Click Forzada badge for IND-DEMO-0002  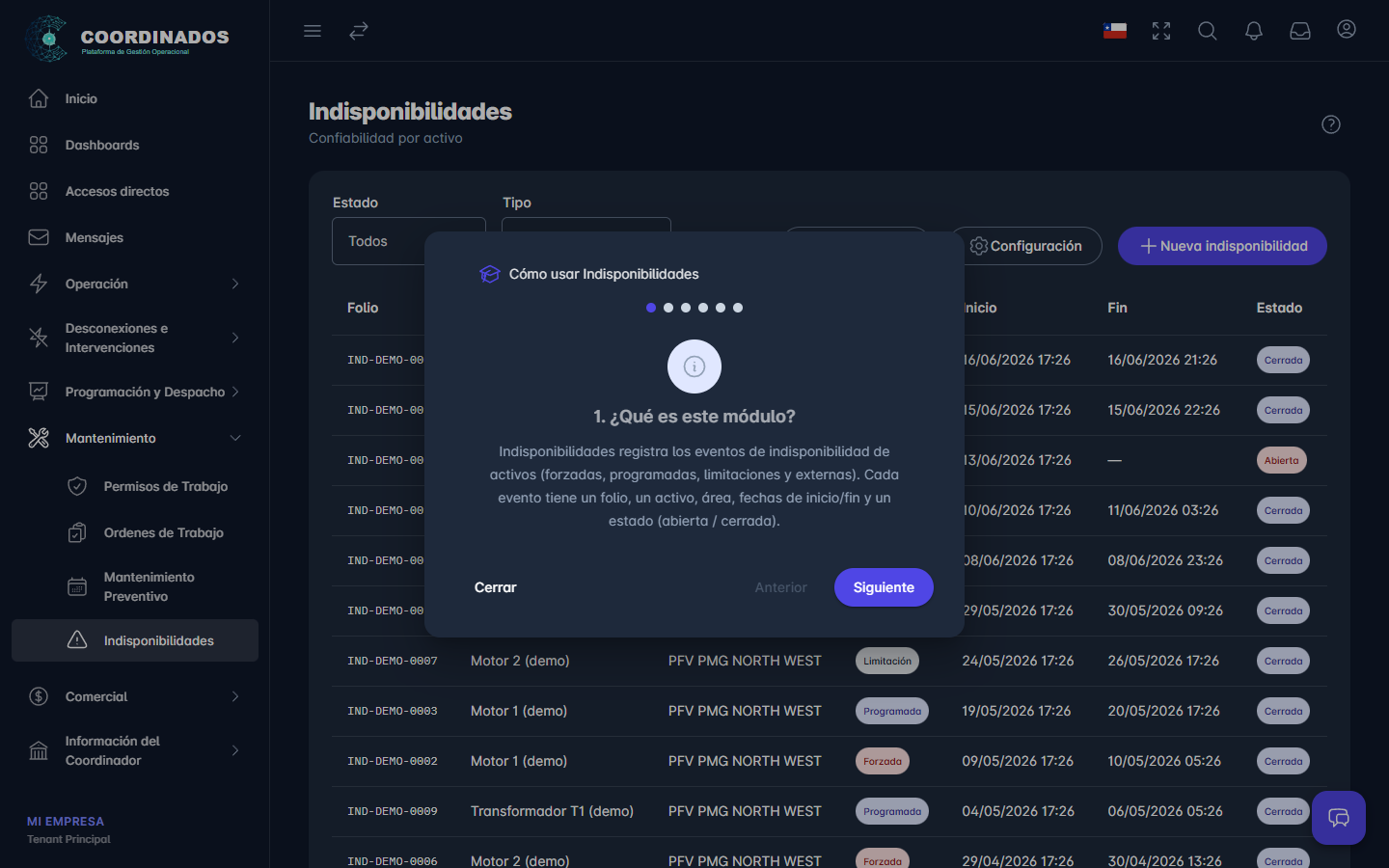click(x=883, y=761)
